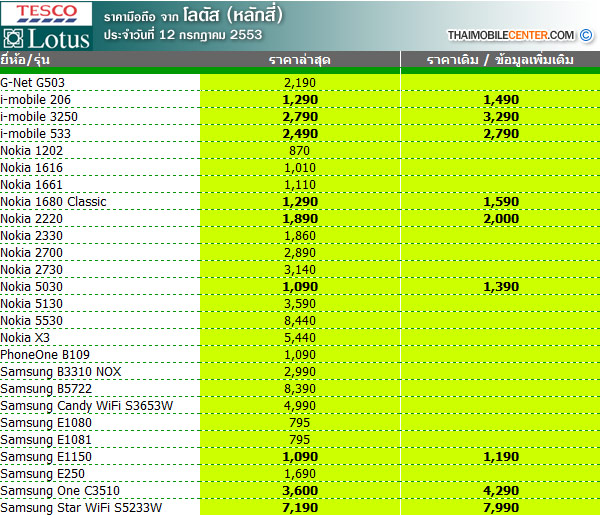
Task: Click Nokia 1202 price 870
Action: click(x=300, y=151)
